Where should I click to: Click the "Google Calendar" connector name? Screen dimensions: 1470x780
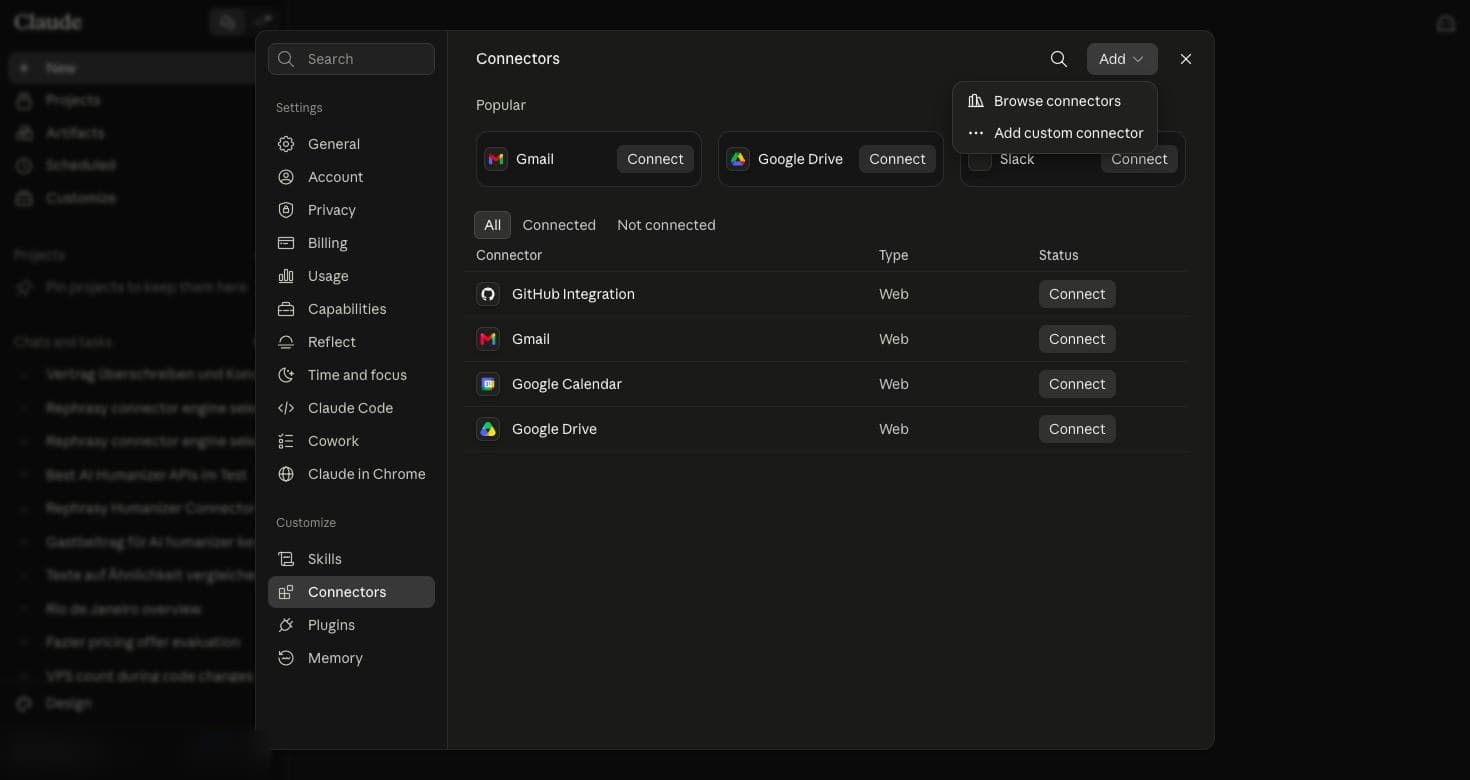pos(567,384)
